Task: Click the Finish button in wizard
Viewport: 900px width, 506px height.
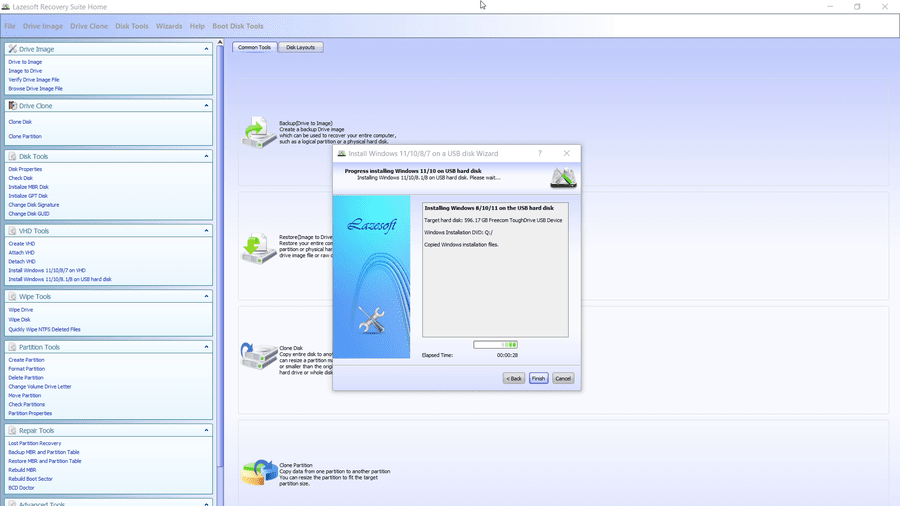Action: 538,379
